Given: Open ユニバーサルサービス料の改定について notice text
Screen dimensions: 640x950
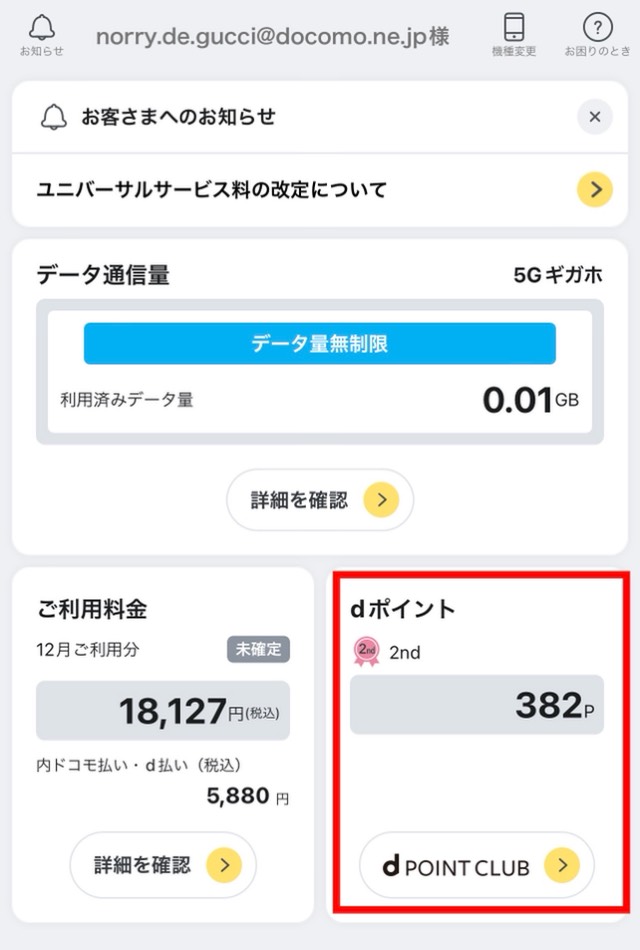Looking at the screenshot, I should tap(212, 190).
